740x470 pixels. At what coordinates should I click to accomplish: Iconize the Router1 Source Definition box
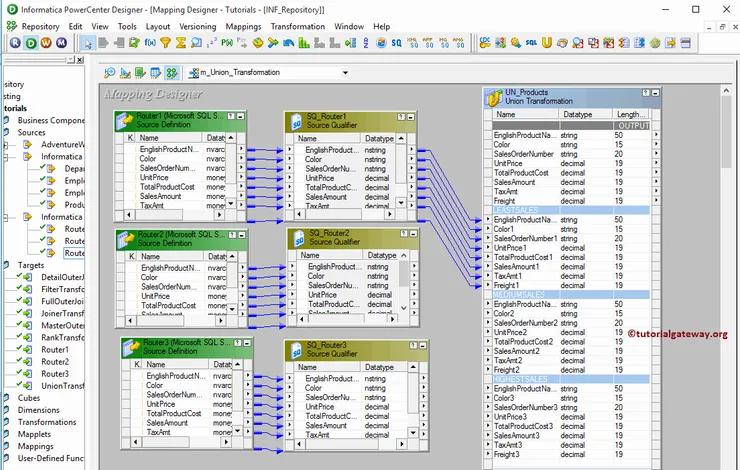(241, 116)
